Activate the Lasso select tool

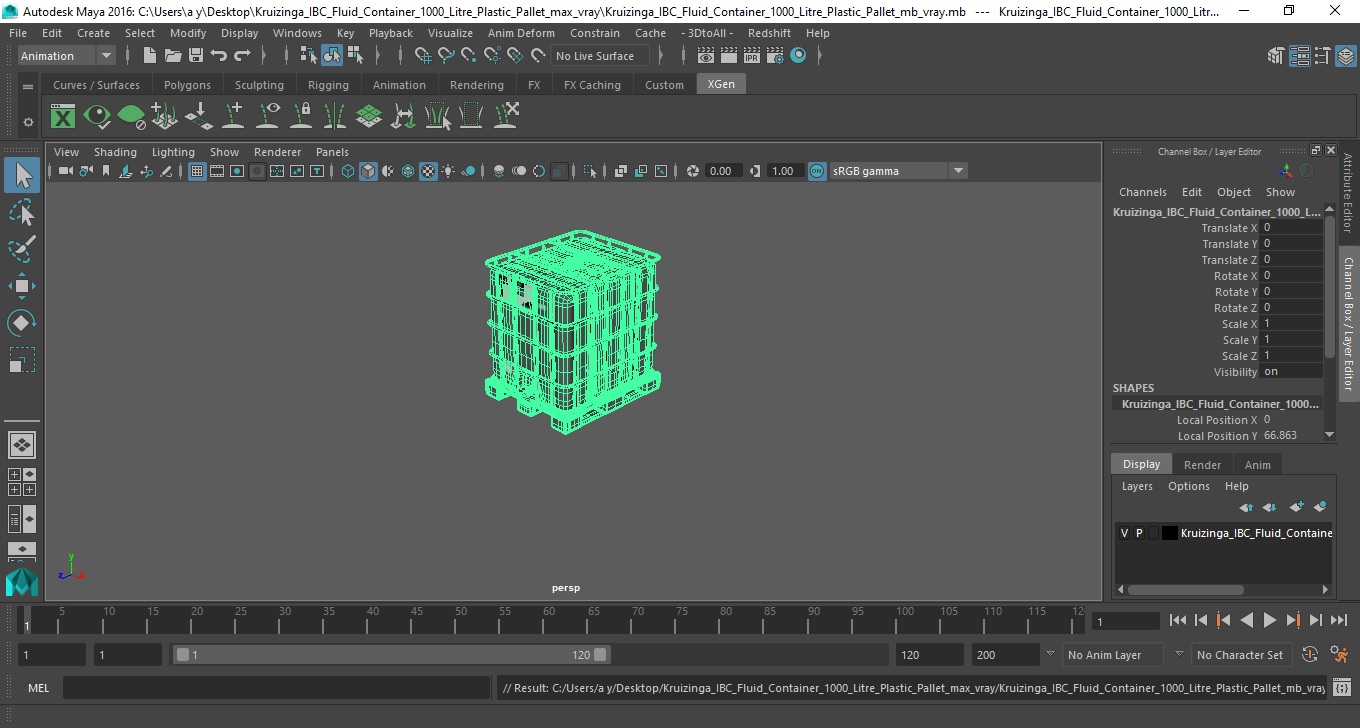(x=22, y=212)
